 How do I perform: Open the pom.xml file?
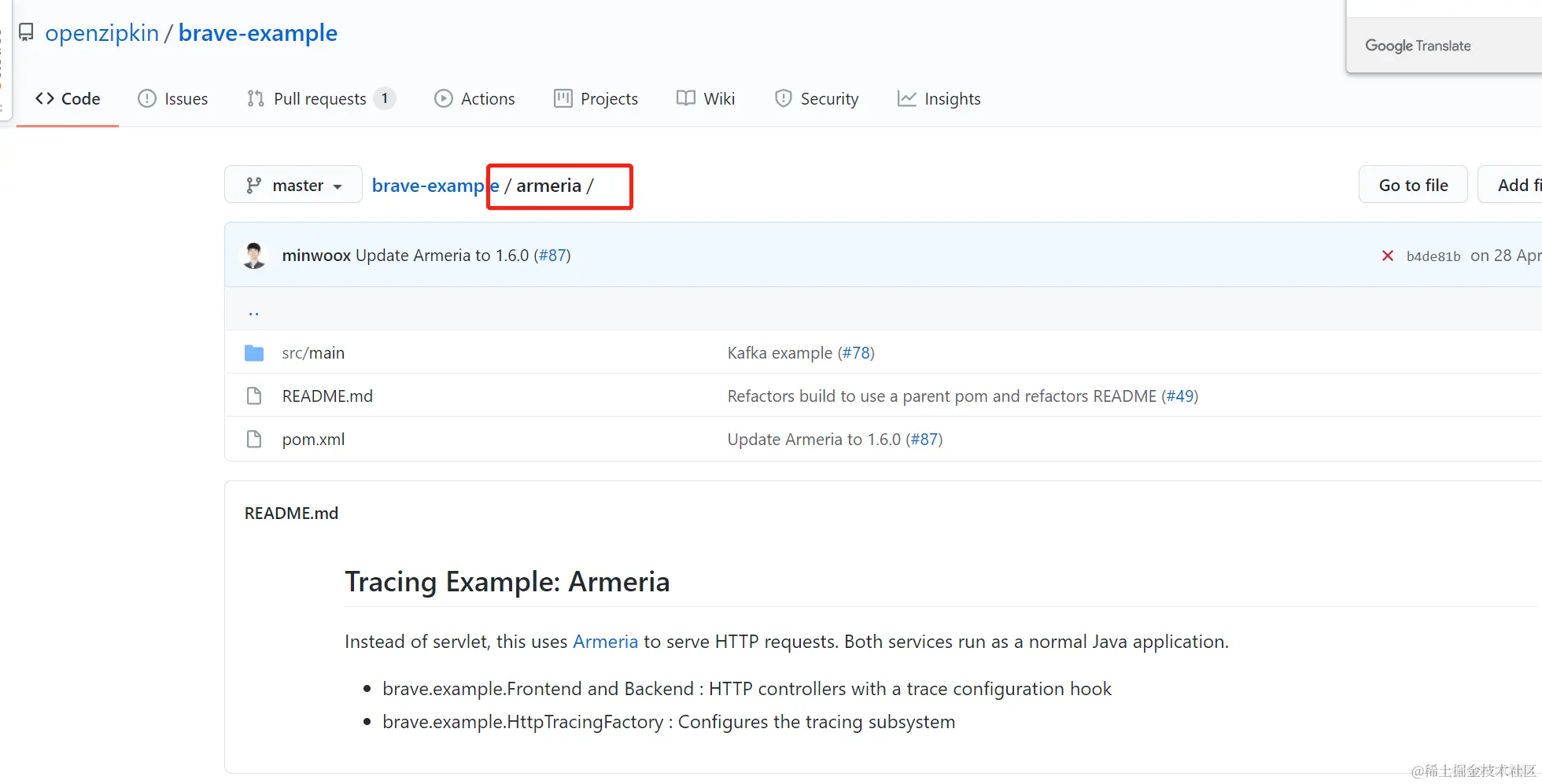tap(313, 440)
